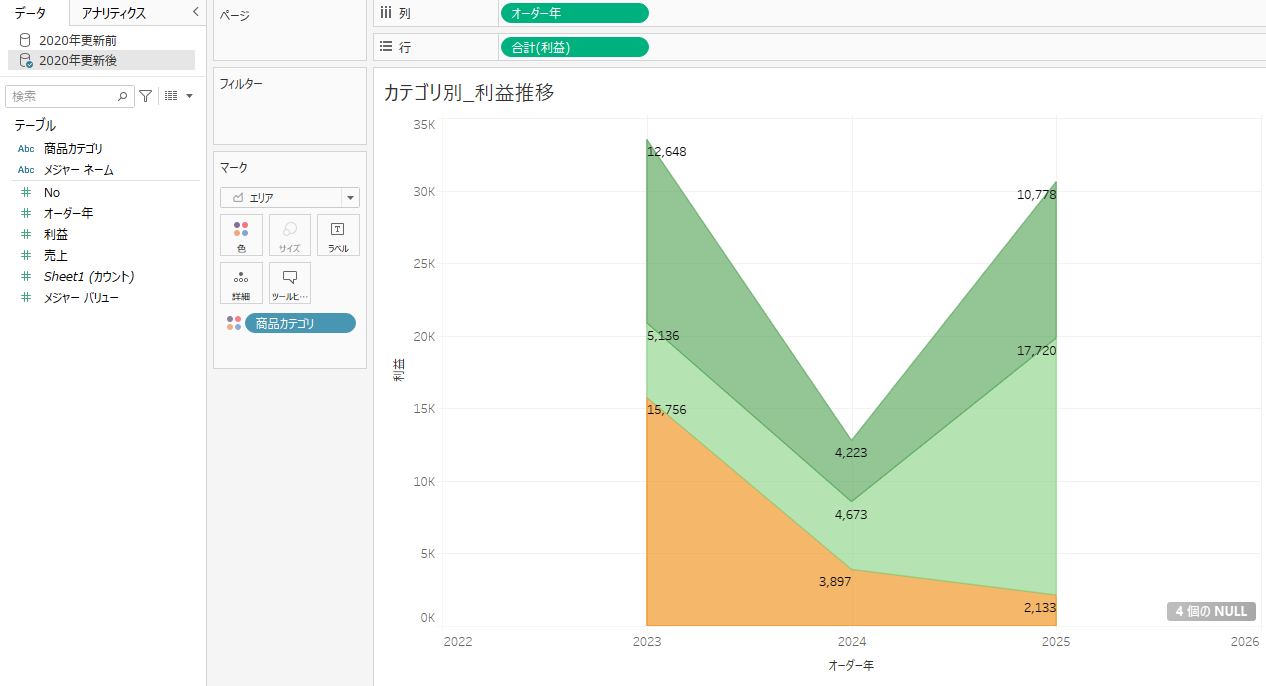Click the search magnifier icon in data pane
Image resolution: width=1266 pixels, height=686 pixels.
123,96
